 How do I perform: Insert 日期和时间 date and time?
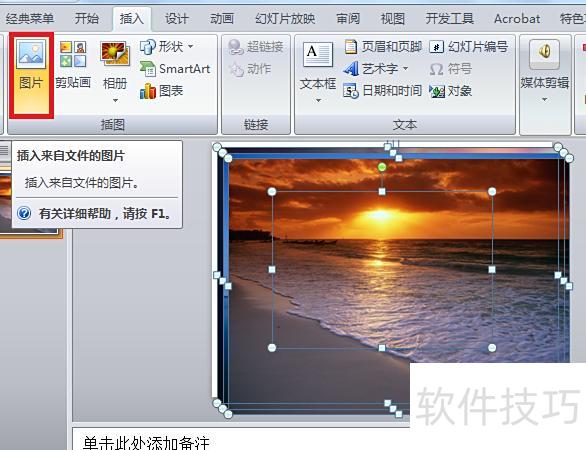pyautogui.click(x=382, y=91)
